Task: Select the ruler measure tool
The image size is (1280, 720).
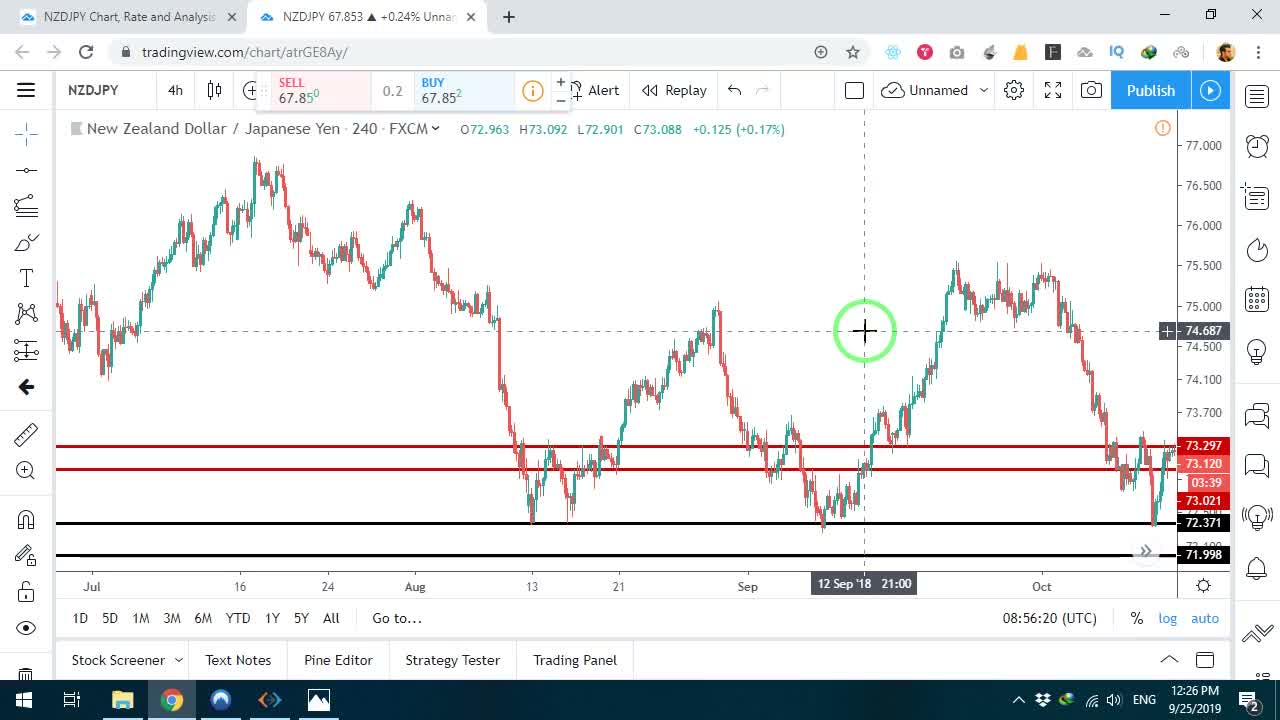Action: pyautogui.click(x=26, y=434)
